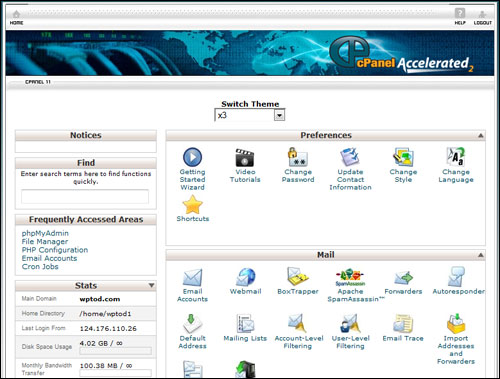Image resolution: width=500 pixels, height=379 pixels.
Task: Click the BoxTrapper text label
Action: [x=298, y=291]
